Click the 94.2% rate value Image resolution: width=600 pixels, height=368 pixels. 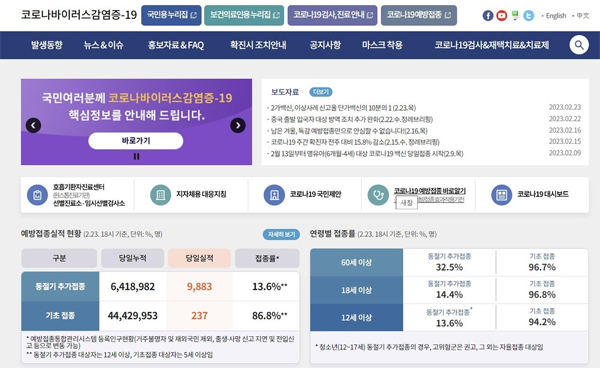[542, 322]
